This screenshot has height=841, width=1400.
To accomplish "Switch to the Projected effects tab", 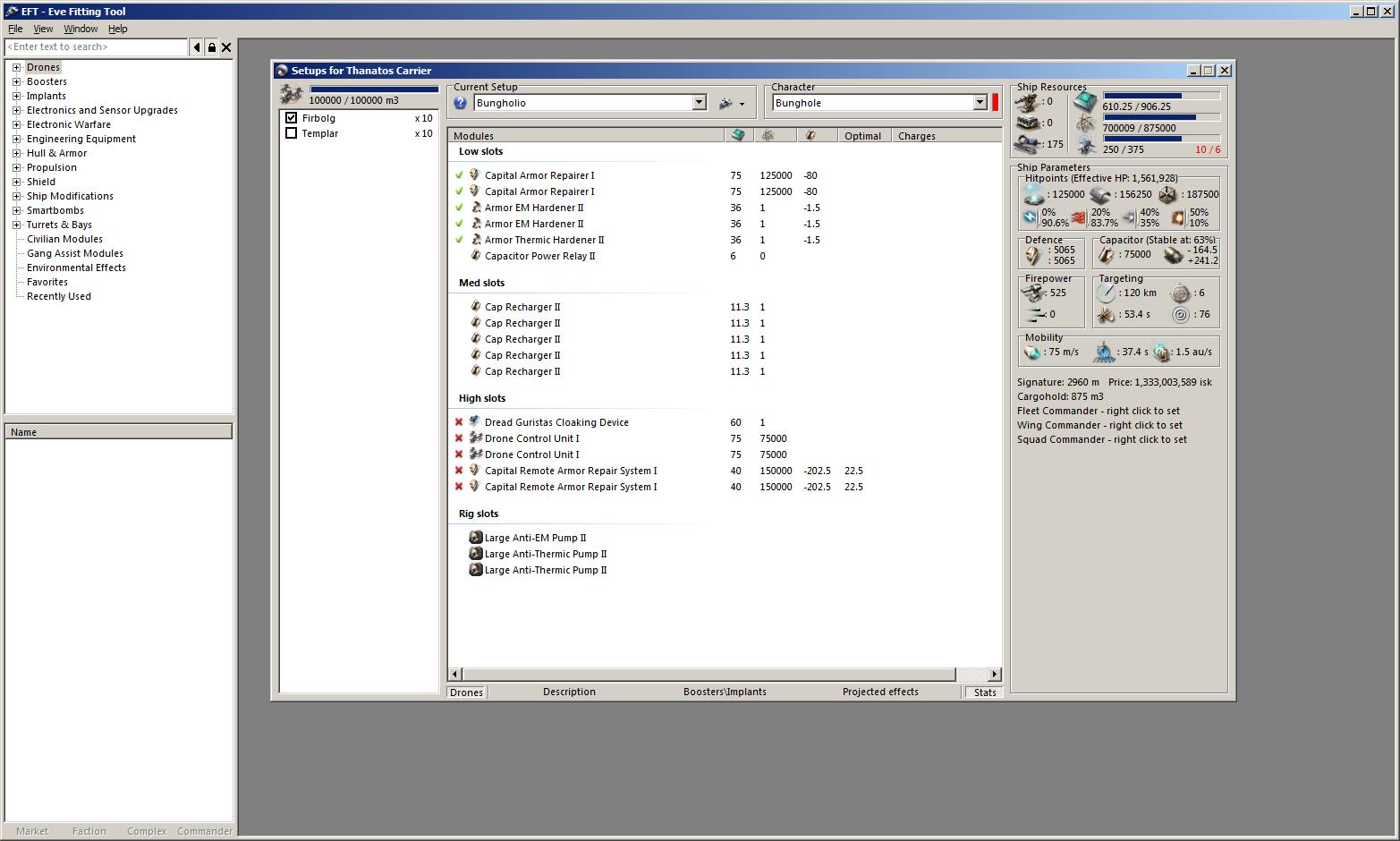I will tap(880, 692).
